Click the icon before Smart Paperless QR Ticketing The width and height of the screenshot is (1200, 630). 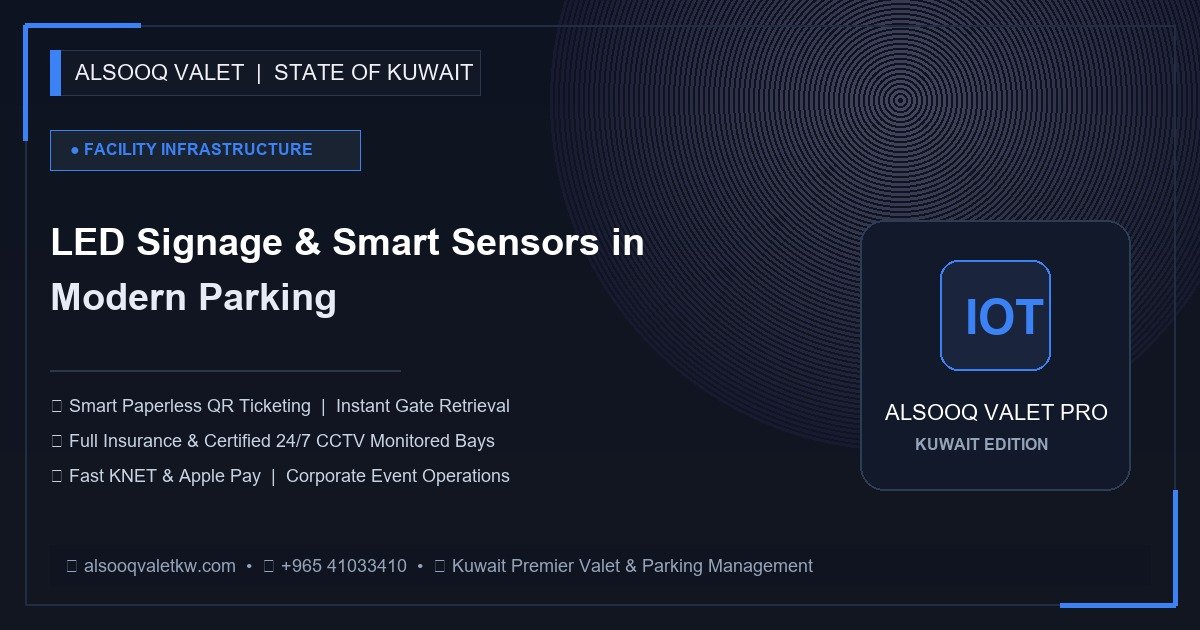(x=56, y=406)
